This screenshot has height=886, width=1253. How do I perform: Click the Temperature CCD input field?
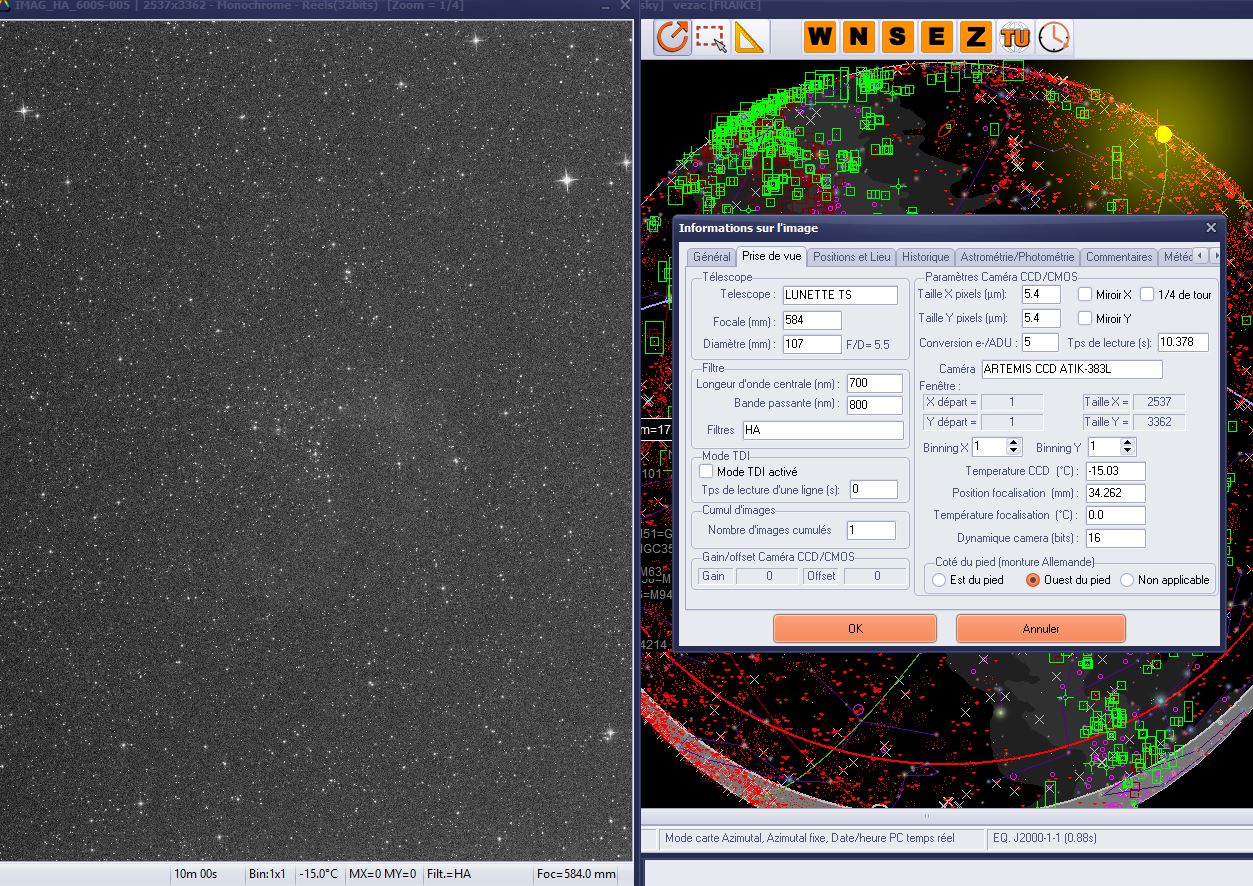[x=1115, y=471]
